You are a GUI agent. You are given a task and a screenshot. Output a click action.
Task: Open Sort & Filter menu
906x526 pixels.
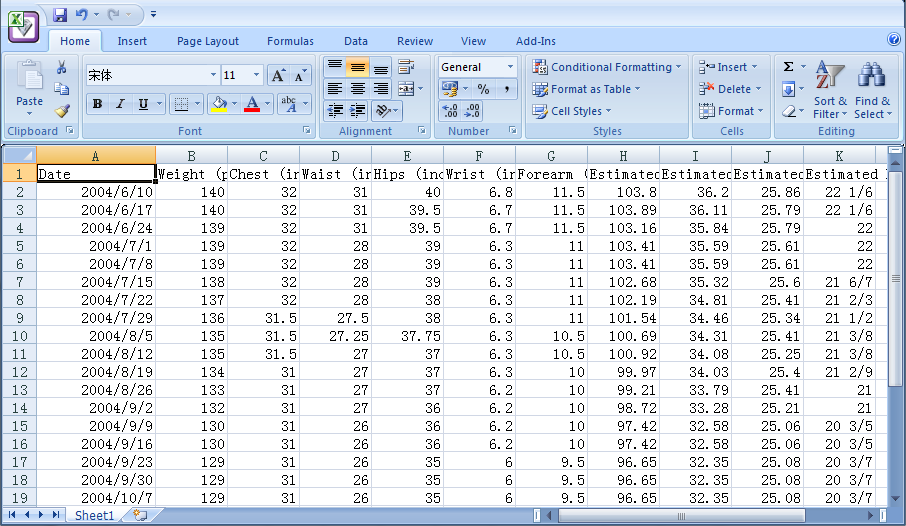830,89
